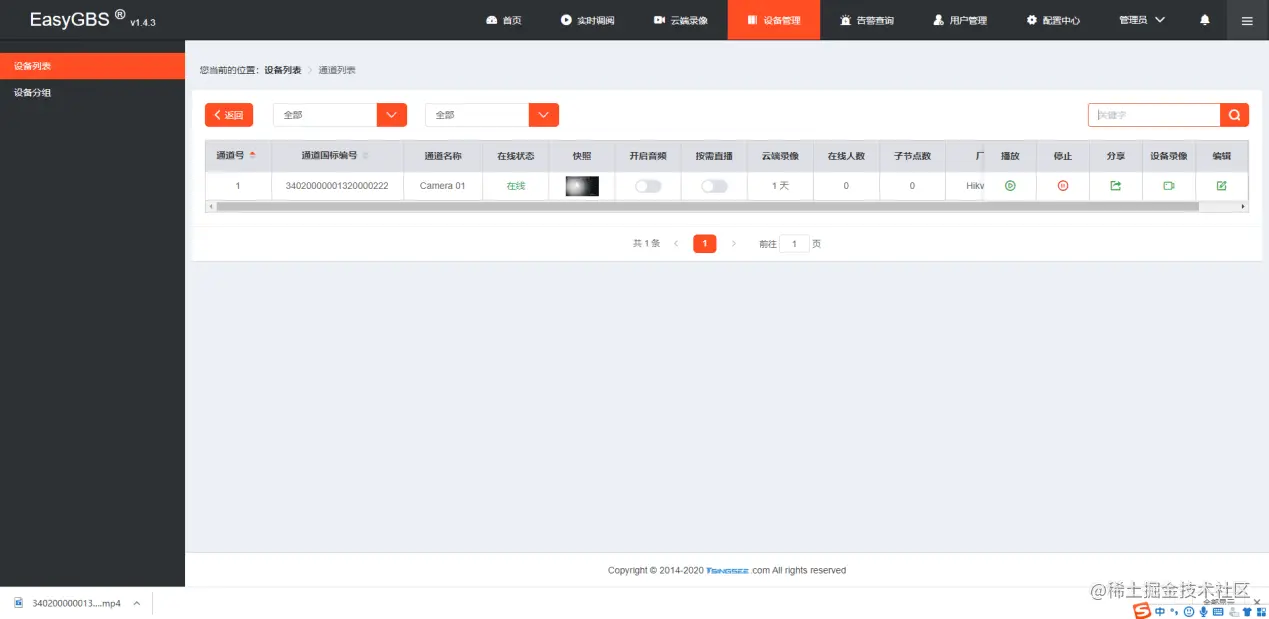The width and height of the screenshot is (1269, 619).
Task: Open notifications bell icon
Action: coord(1205,20)
